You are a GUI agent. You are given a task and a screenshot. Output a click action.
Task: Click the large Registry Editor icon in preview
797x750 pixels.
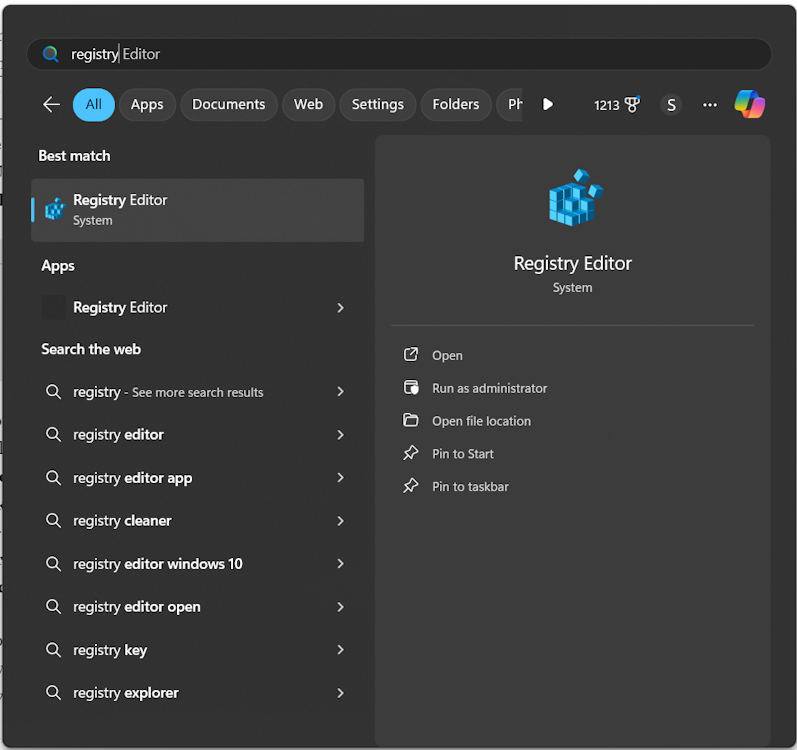pyautogui.click(x=575, y=198)
